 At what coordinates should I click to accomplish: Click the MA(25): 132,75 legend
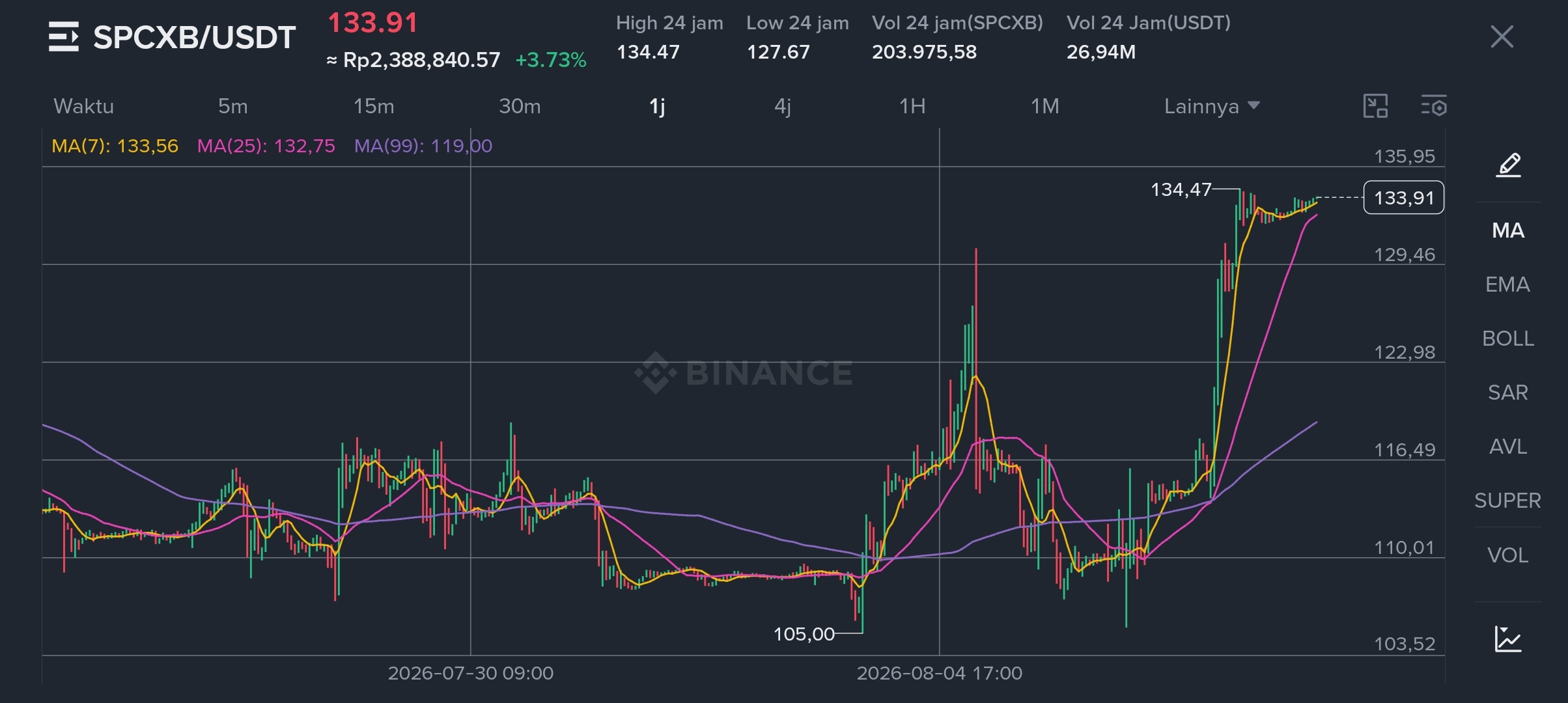[266, 146]
